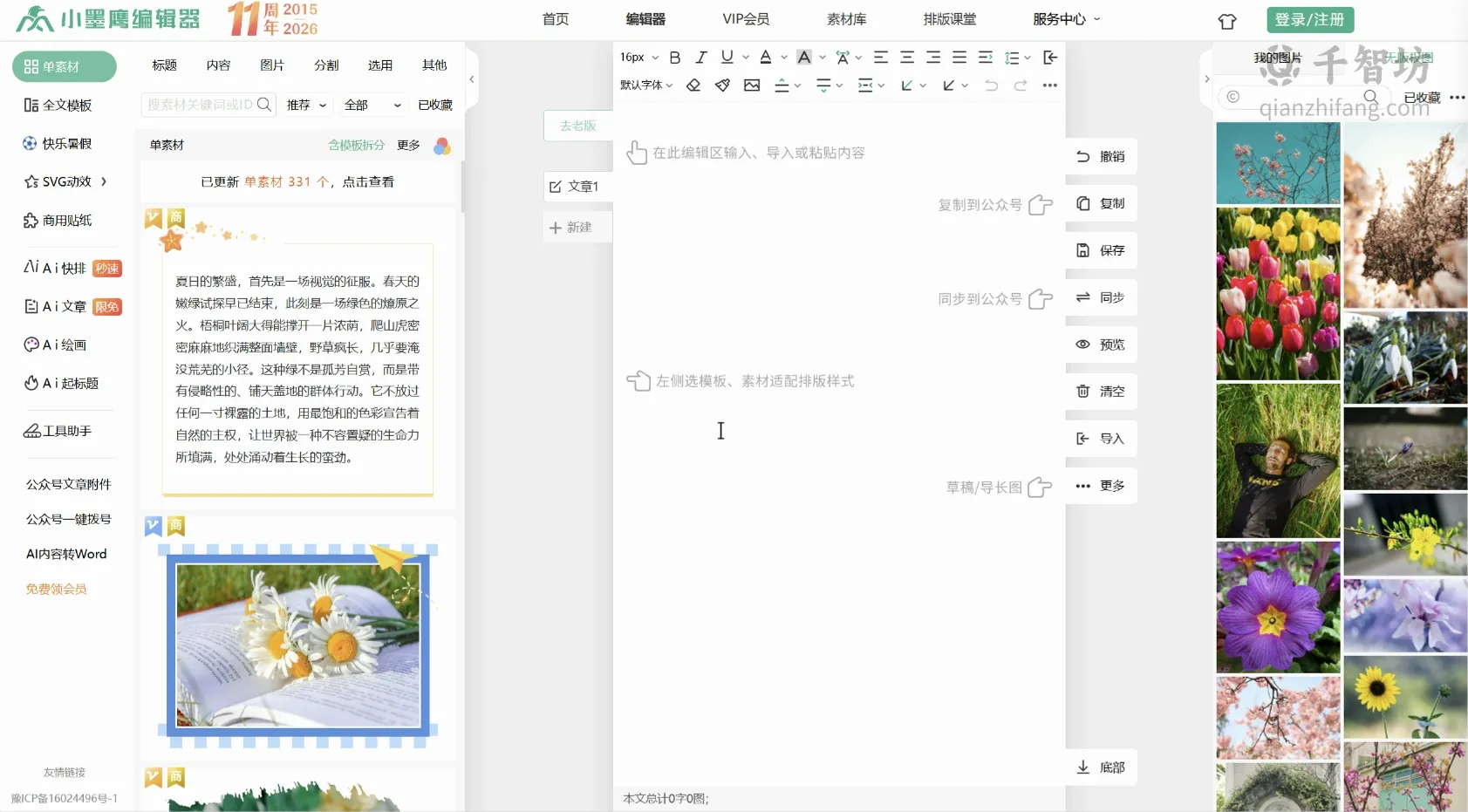Click the colorful palette icon beside 更多
1468x812 pixels.
coord(442,146)
